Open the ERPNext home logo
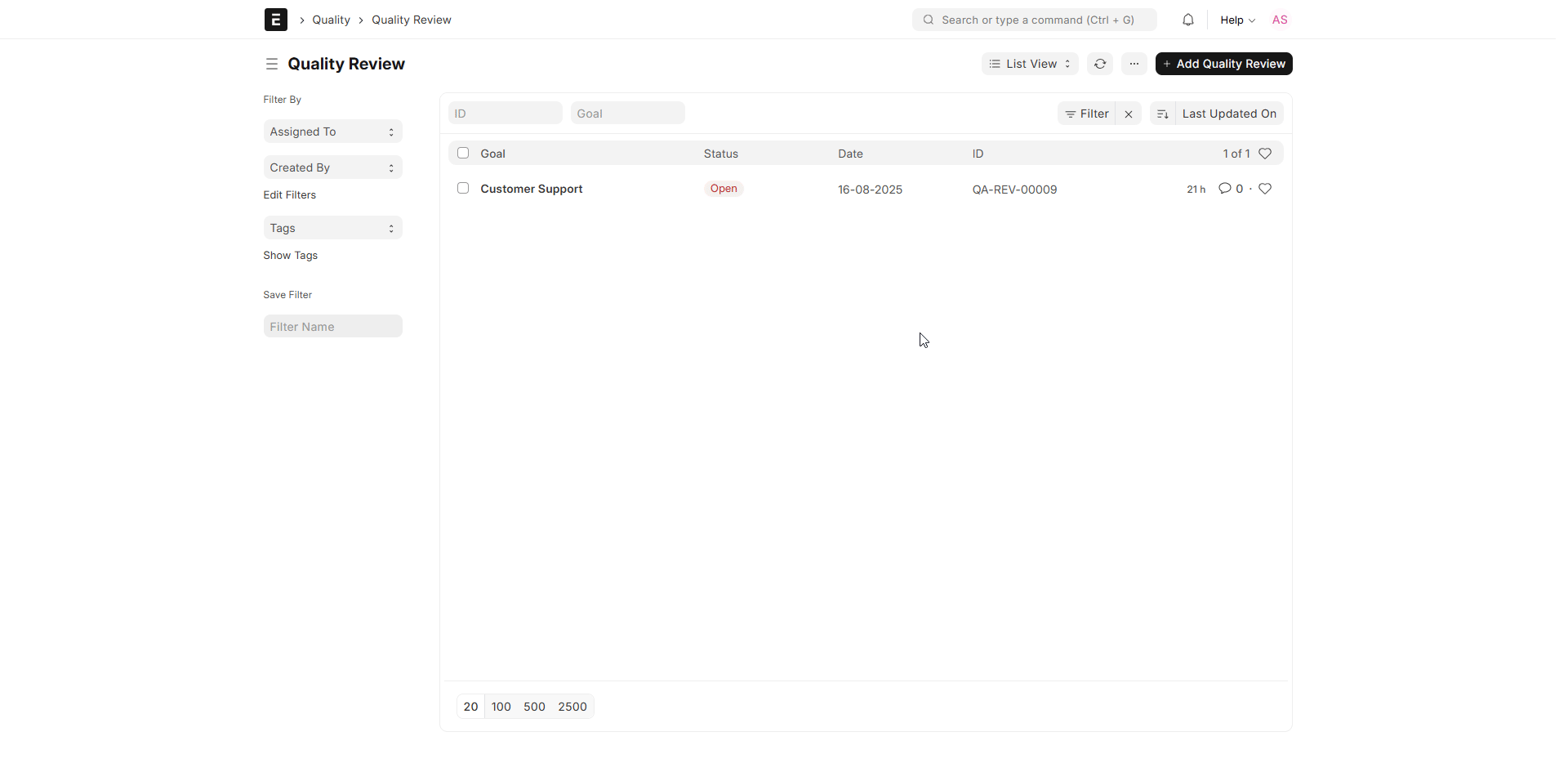 (276, 20)
